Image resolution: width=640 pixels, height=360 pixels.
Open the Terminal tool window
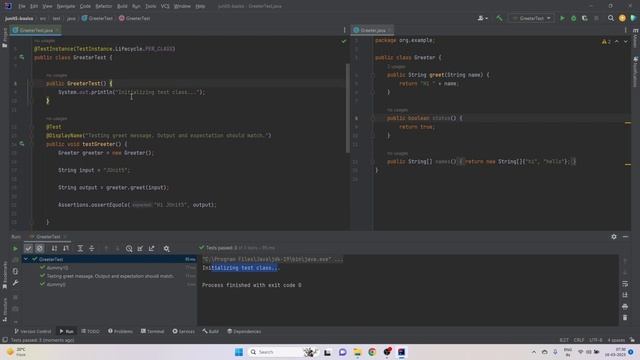[x=152, y=331]
